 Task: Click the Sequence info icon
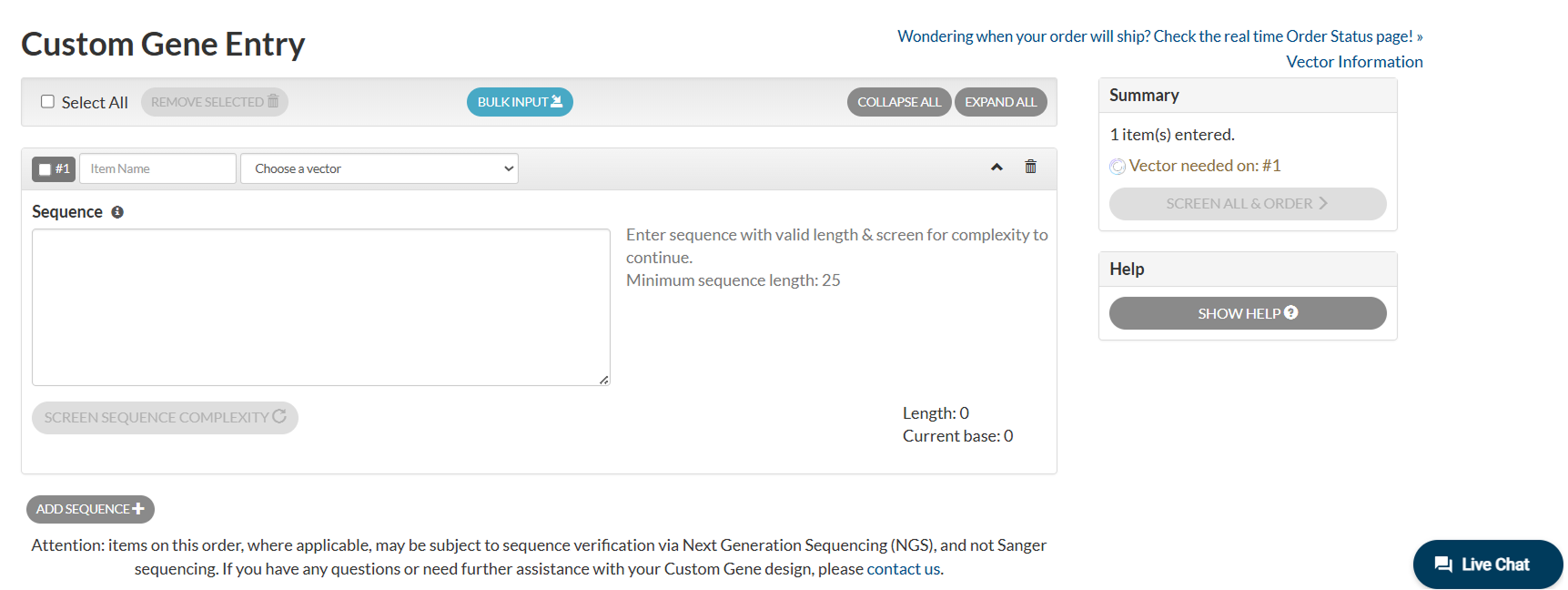(x=117, y=212)
